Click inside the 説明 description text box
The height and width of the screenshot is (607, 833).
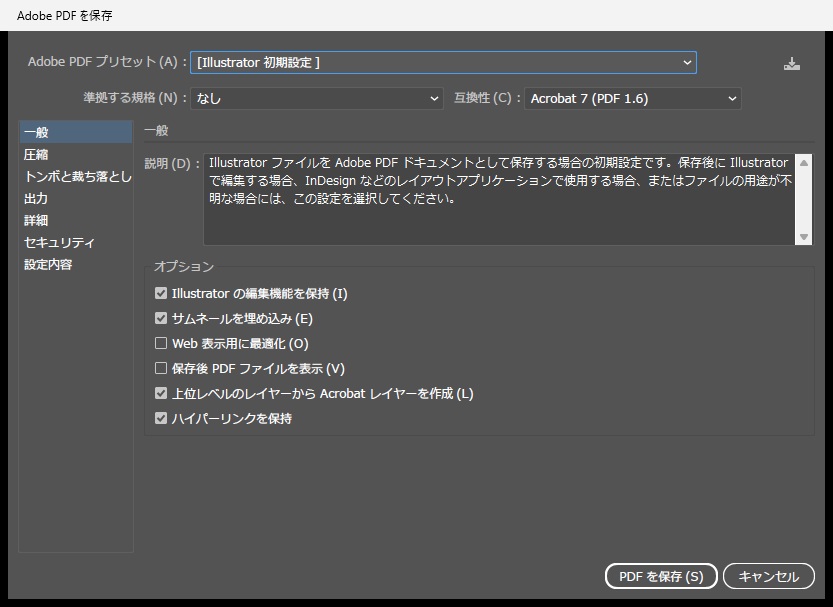point(499,199)
